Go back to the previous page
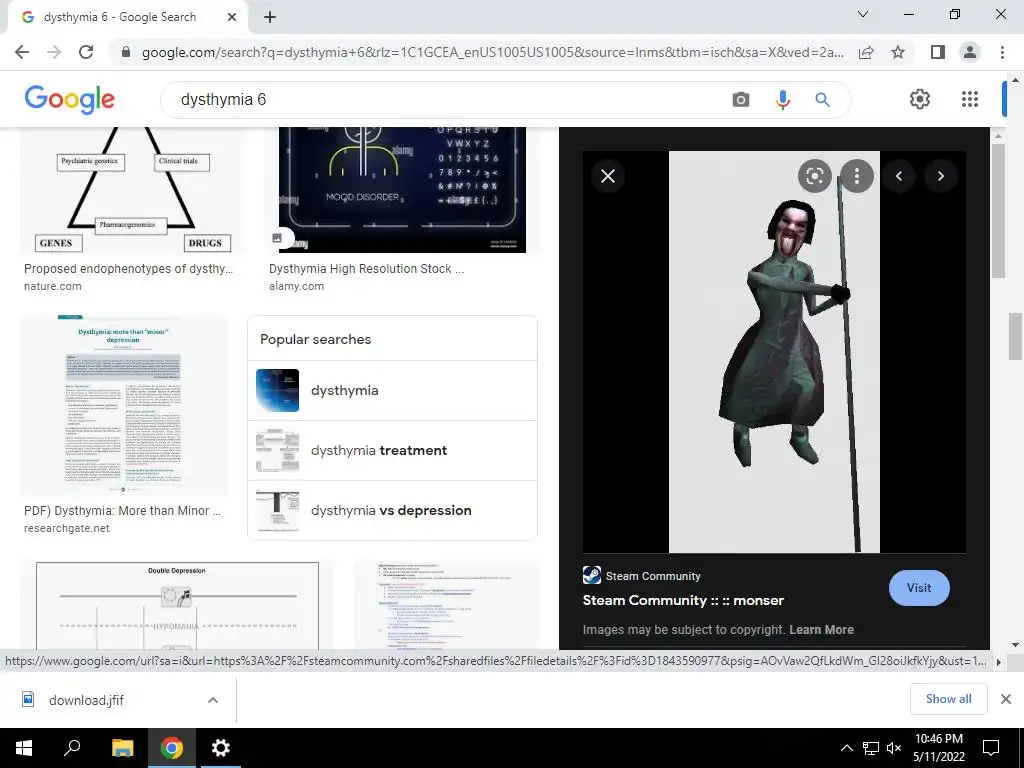The width and height of the screenshot is (1024, 768). tap(22, 52)
